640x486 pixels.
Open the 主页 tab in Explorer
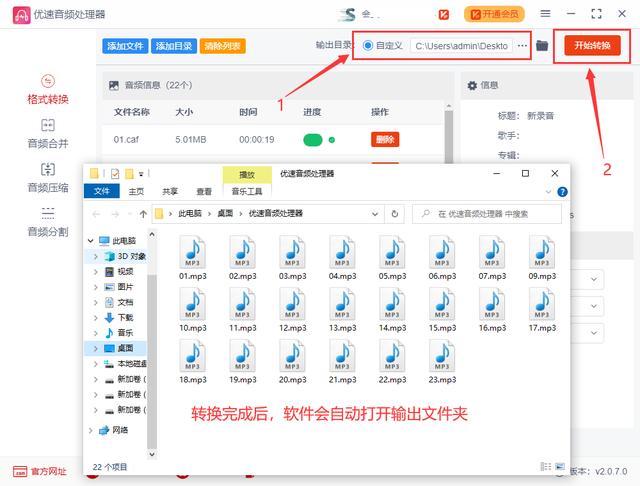[136, 191]
